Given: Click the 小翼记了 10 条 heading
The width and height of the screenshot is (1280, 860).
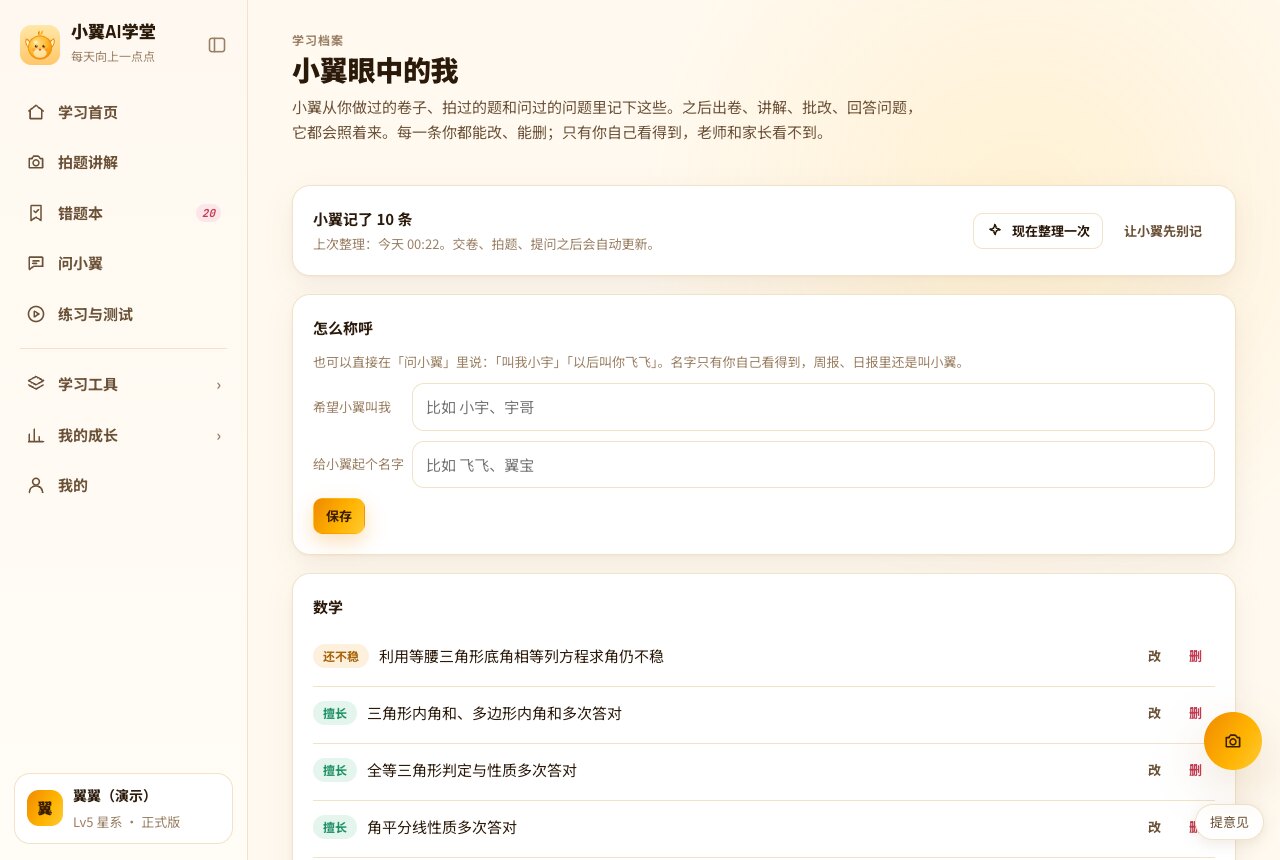Looking at the screenshot, I should click(362, 219).
